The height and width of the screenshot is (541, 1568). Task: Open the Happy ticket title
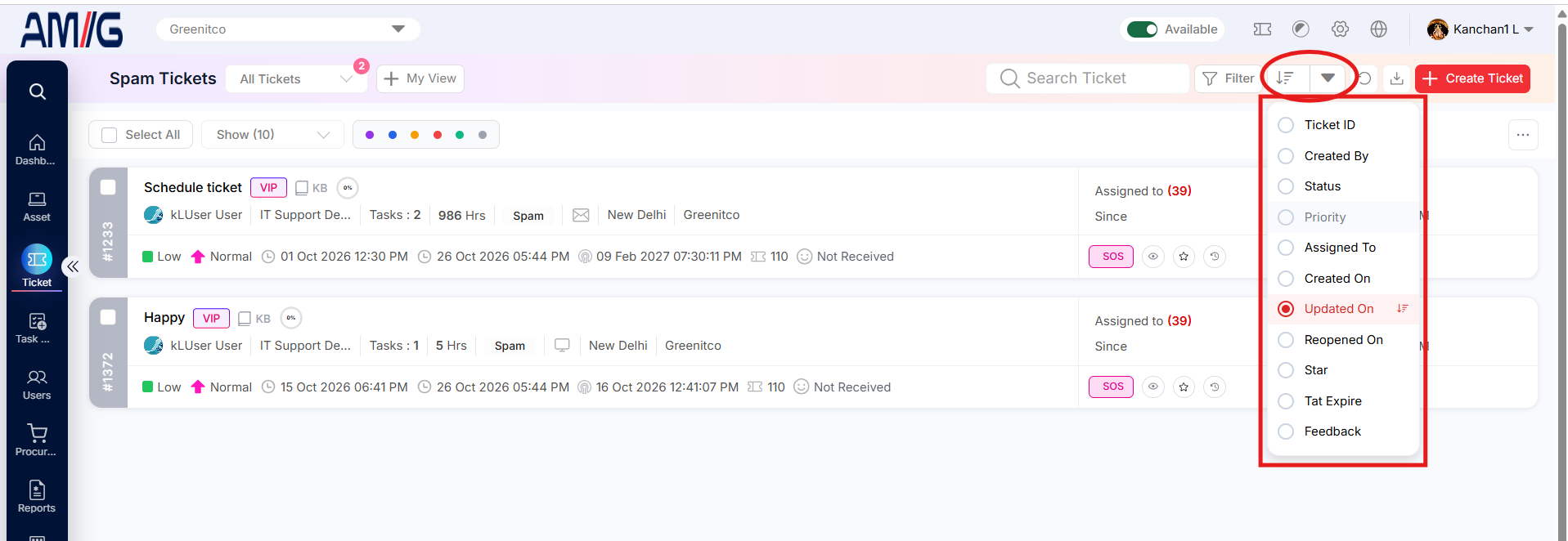pyautogui.click(x=164, y=318)
